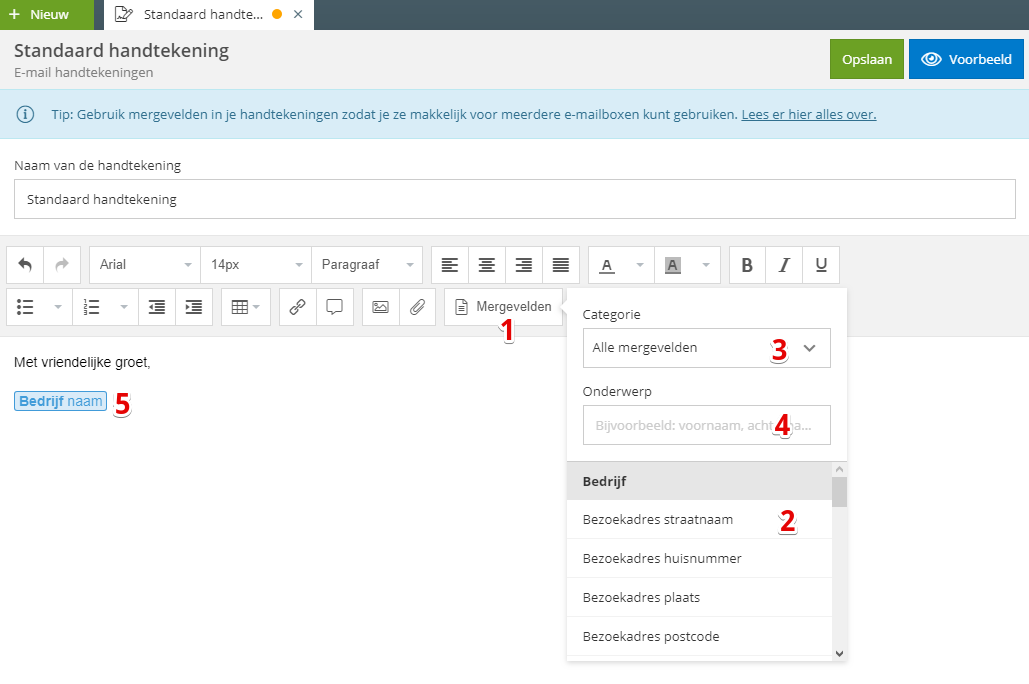Click the info icon in the tip banner
Image resolution: width=1029 pixels, height=684 pixels.
25,114
